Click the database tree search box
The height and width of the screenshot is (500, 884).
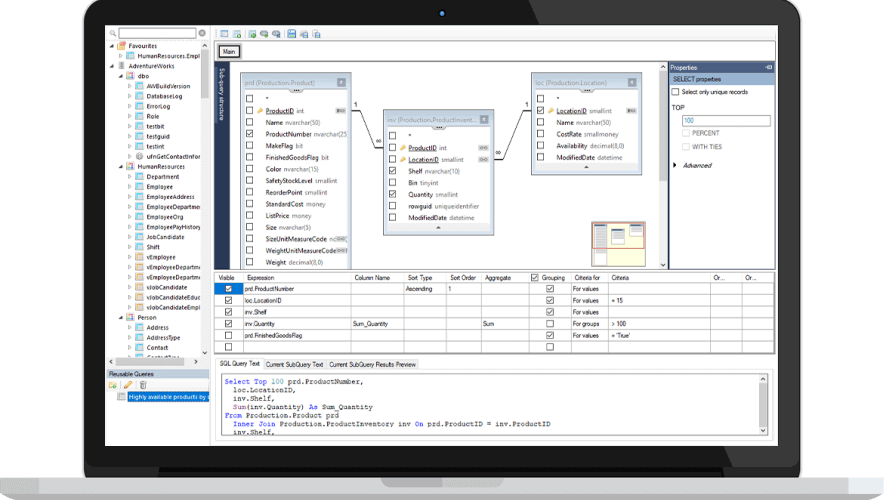point(157,33)
